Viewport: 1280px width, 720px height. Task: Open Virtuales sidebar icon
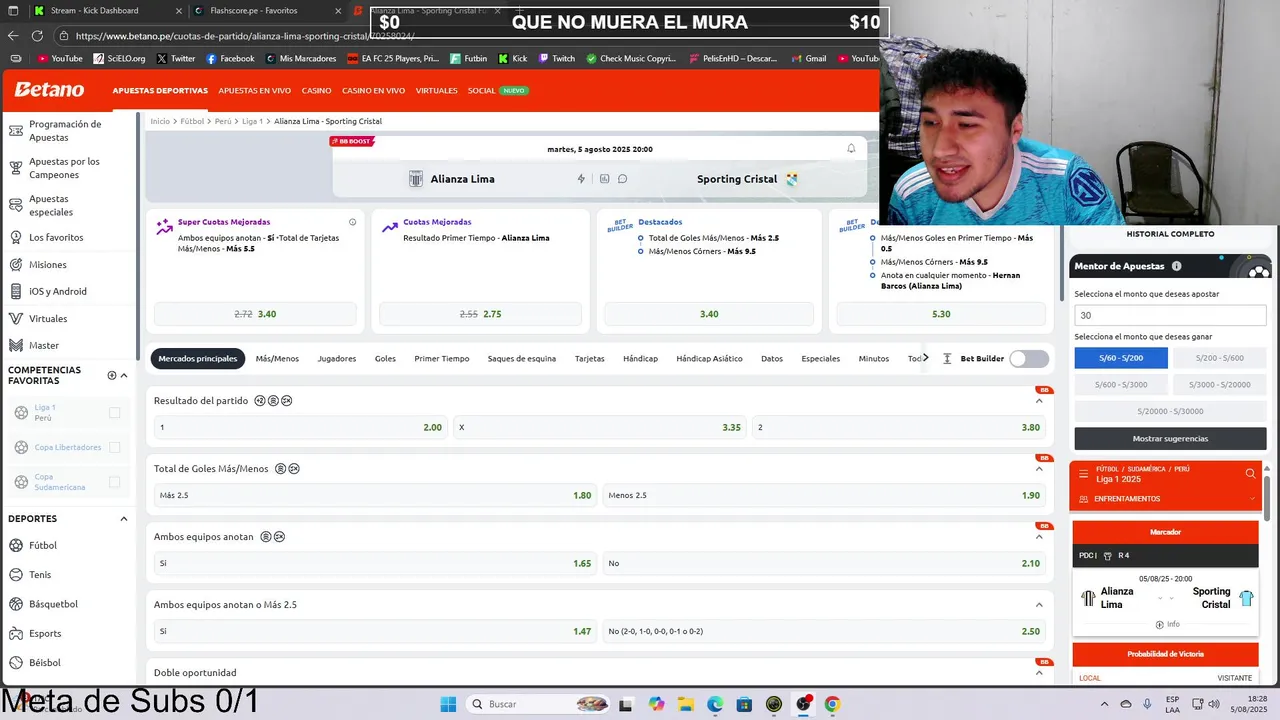(x=16, y=319)
